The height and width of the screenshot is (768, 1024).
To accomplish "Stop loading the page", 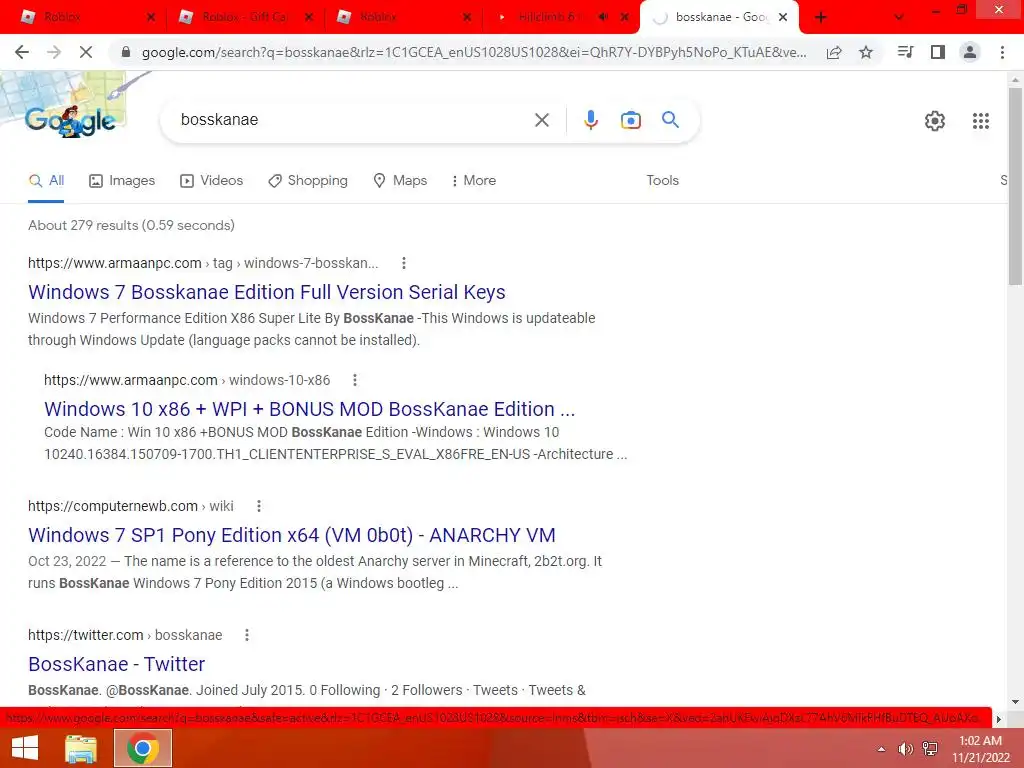I will [86, 52].
